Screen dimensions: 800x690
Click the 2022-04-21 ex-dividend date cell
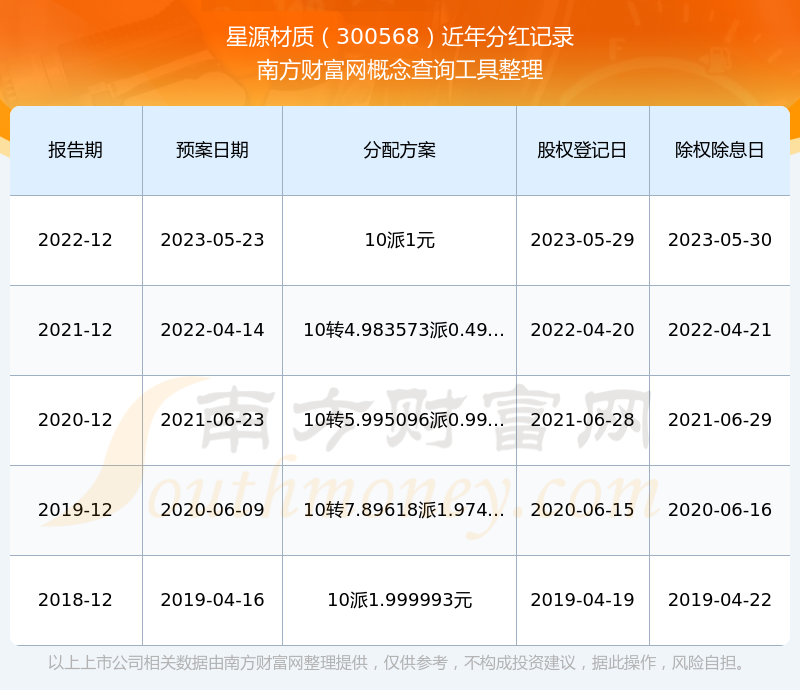click(719, 330)
